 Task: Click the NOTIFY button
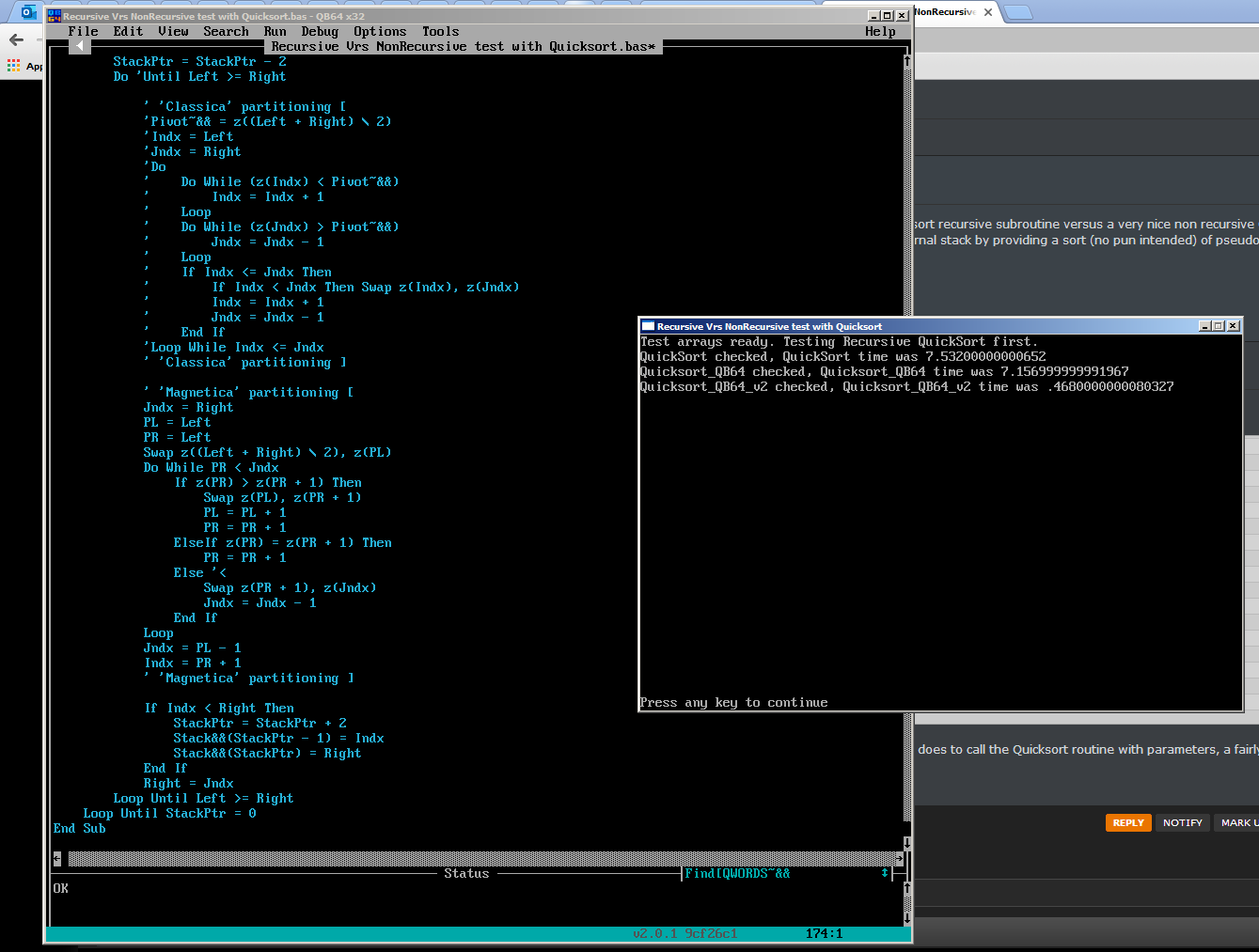[x=1182, y=822]
